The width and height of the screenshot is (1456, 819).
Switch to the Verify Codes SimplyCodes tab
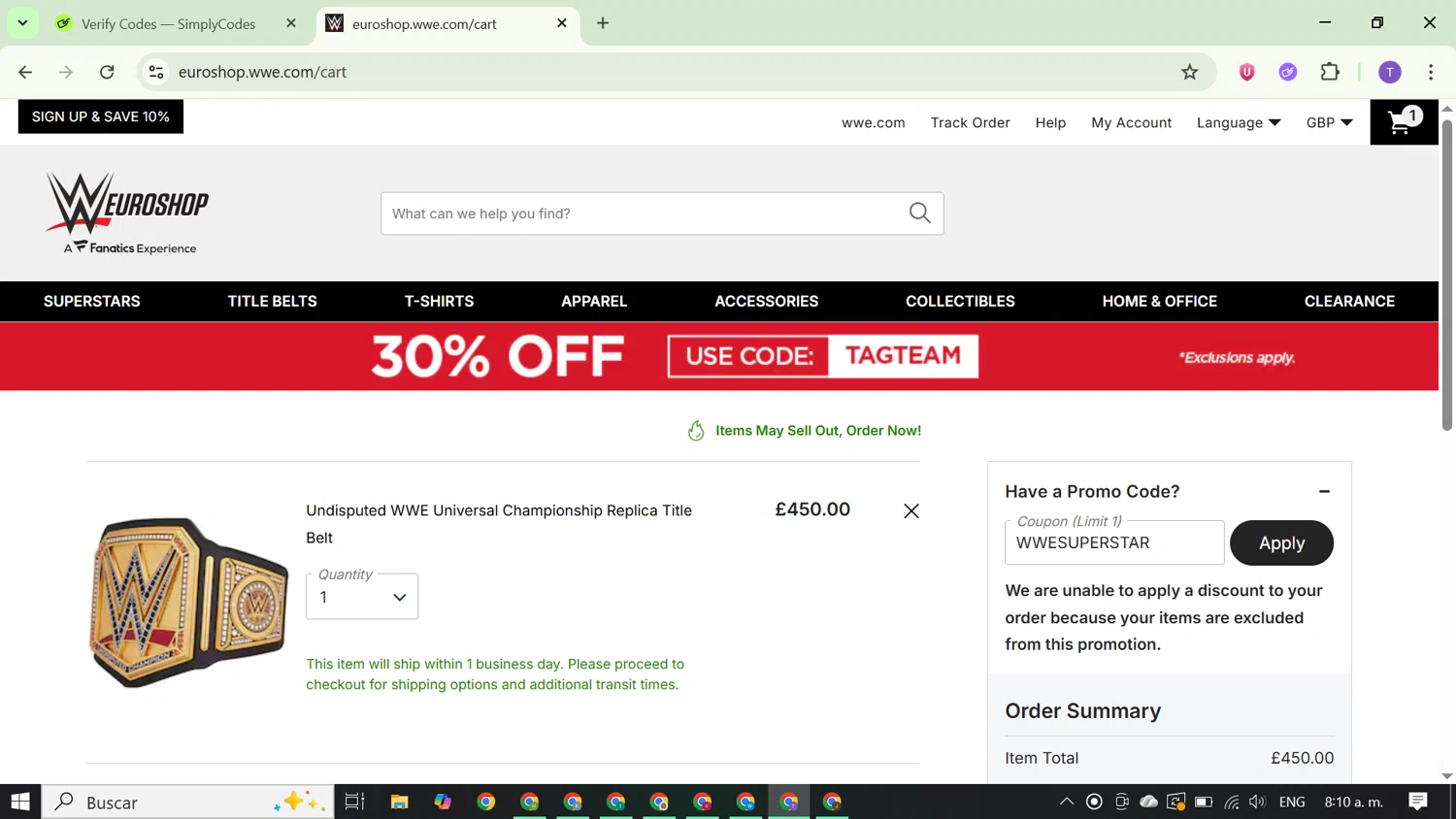pyautogui.click(x=168, y=23)
